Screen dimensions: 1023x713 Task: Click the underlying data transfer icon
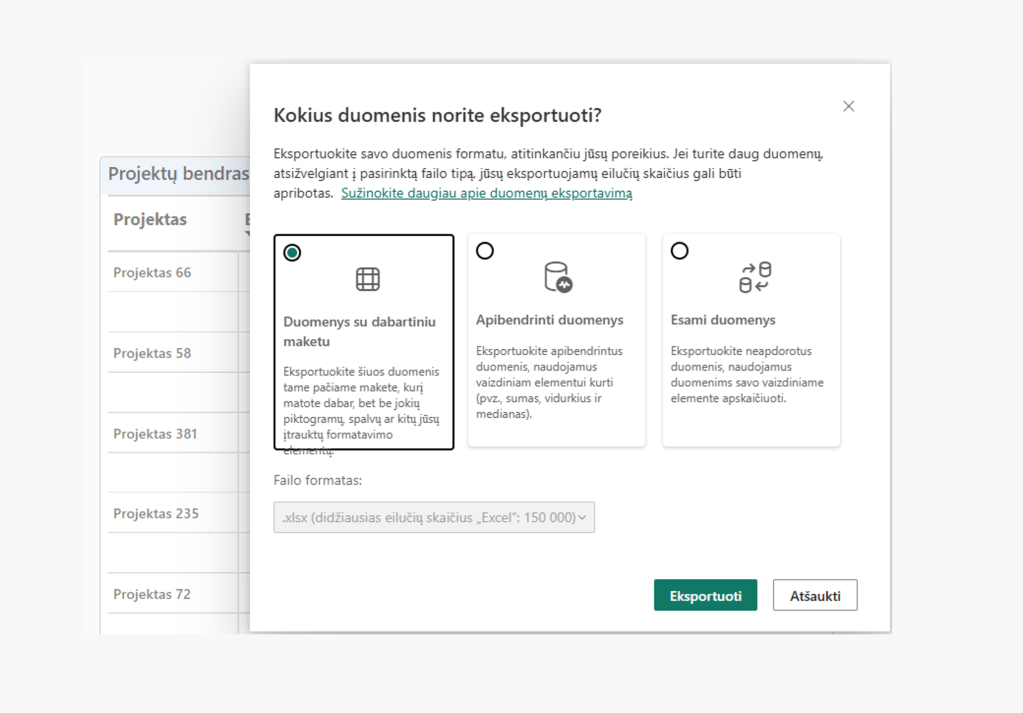(754, 277)
